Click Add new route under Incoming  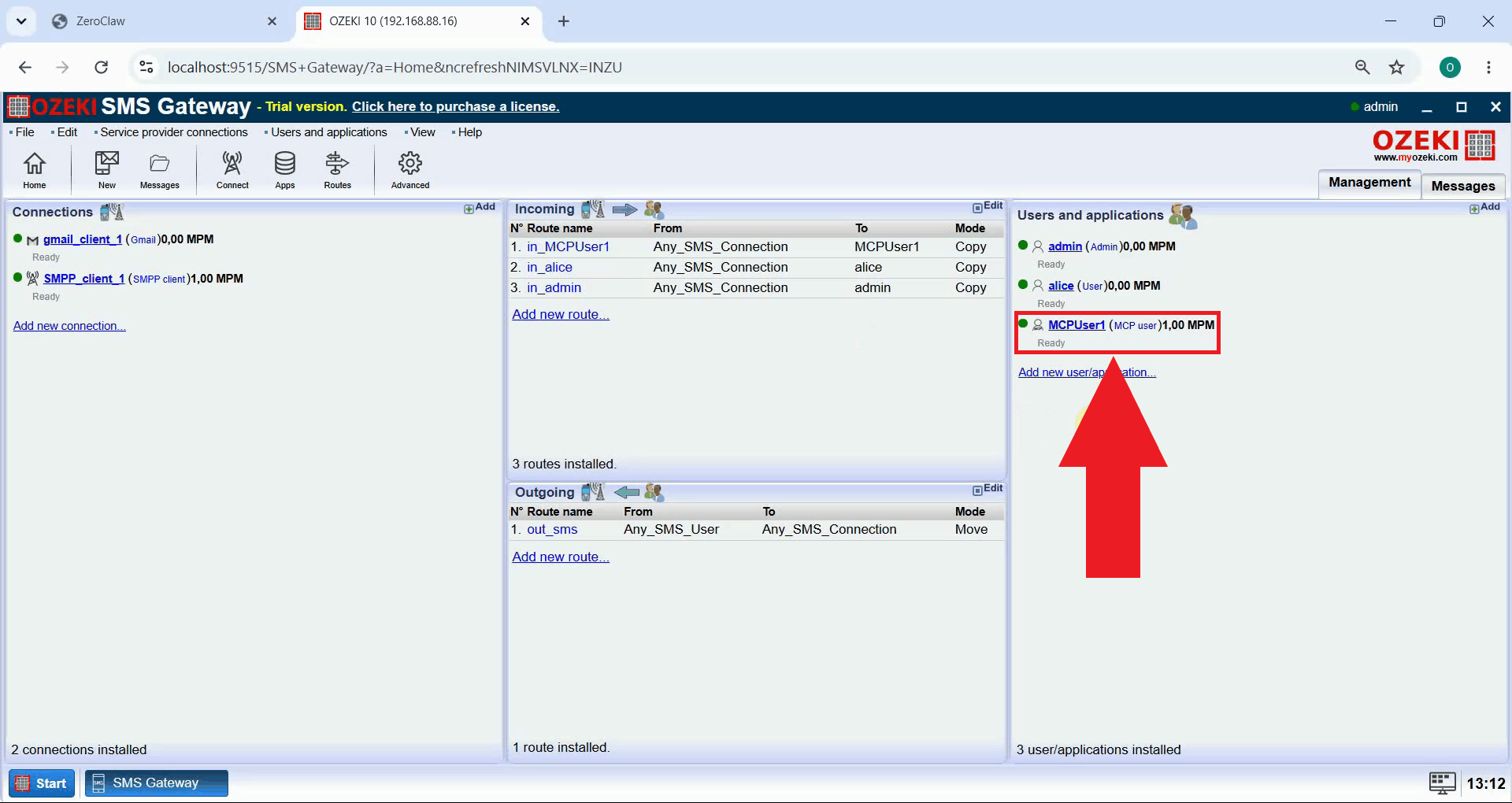(x=561, y=315)
